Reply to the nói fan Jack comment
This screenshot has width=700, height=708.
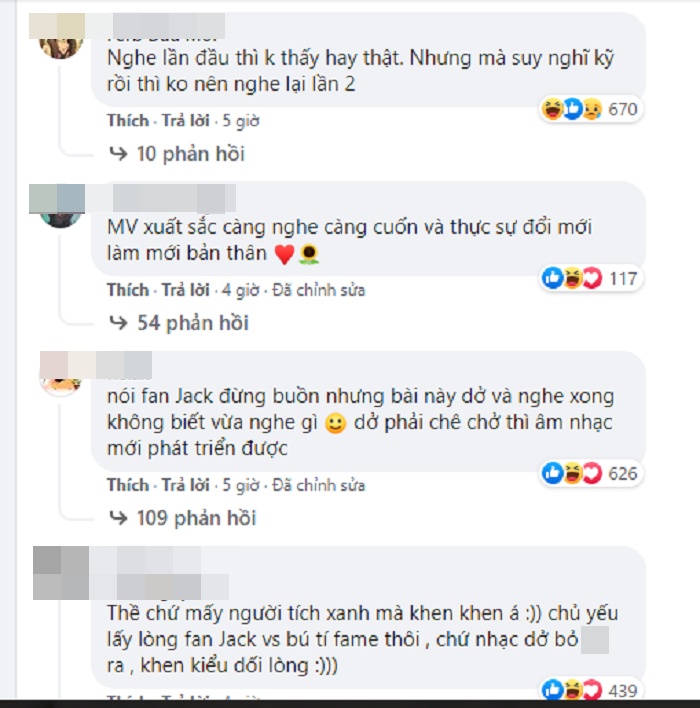point(186,485)
